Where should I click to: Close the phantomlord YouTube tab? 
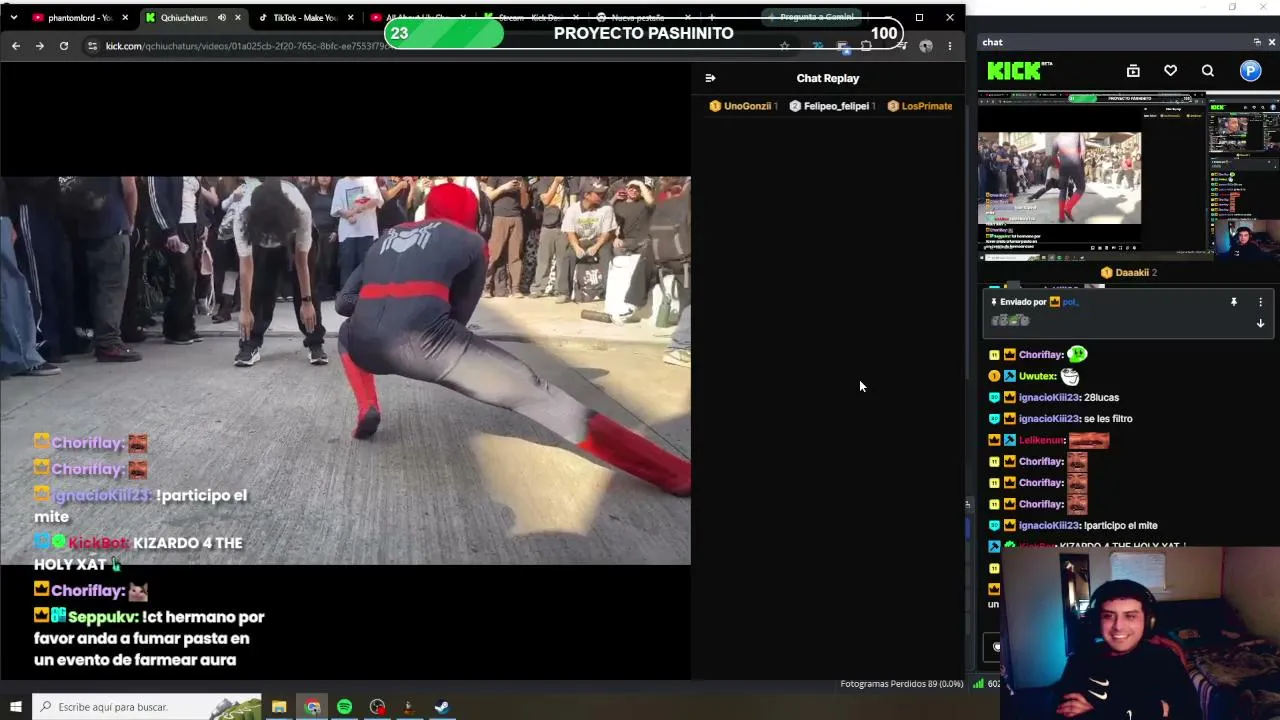tap(125, 17)
